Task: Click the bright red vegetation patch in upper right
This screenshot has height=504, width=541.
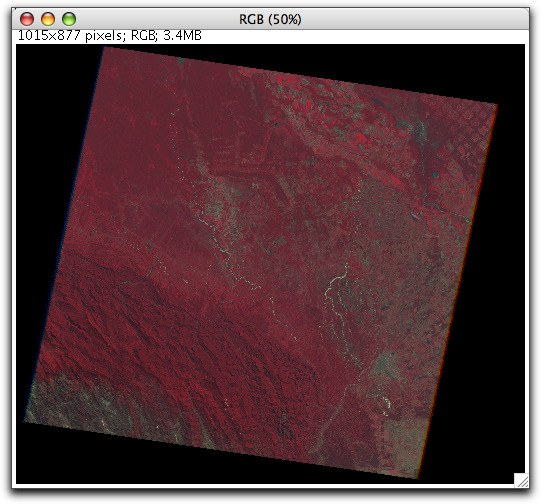Action: 361,138
